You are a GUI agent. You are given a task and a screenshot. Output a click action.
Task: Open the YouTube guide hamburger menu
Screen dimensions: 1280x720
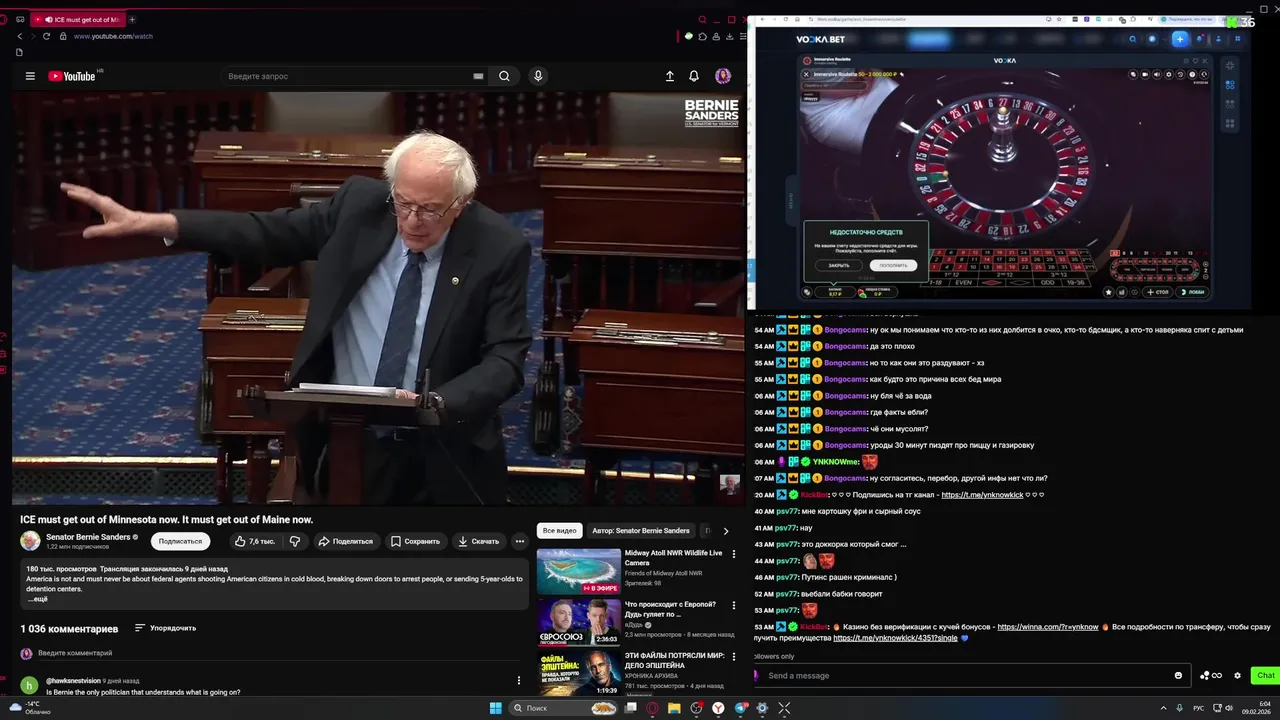point(30,76)
